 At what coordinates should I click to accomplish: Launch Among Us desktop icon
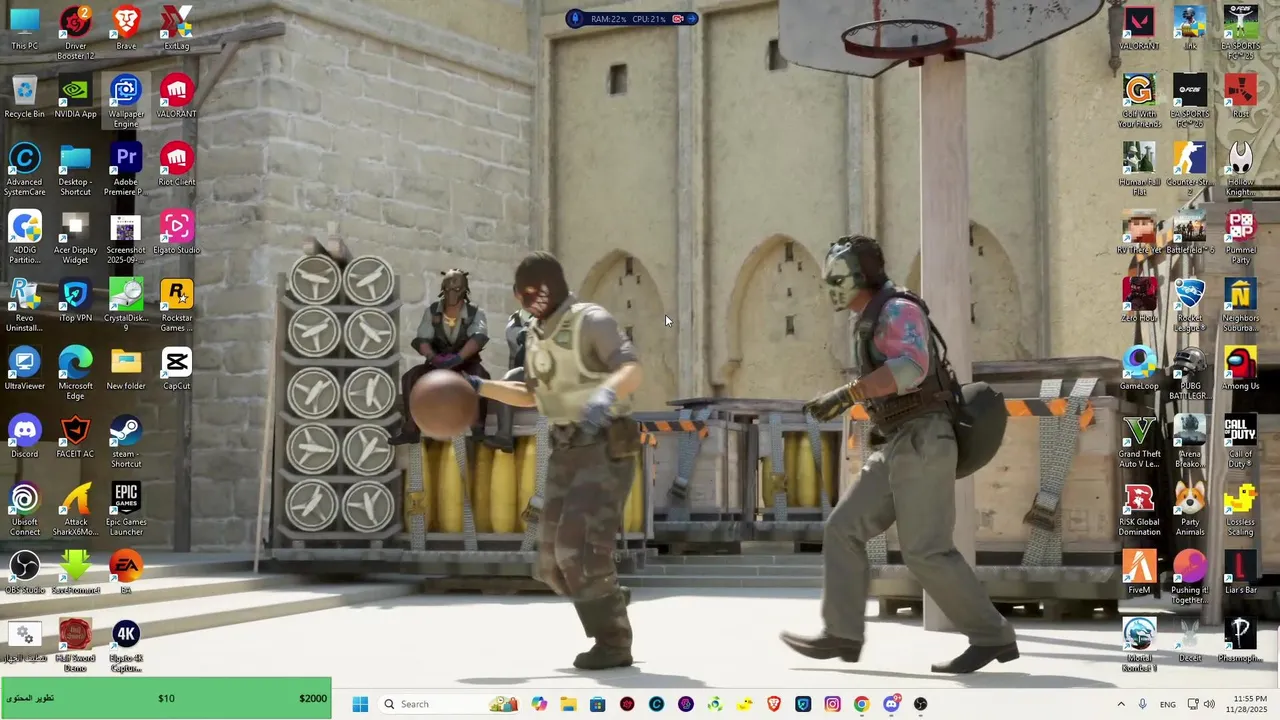[1241, 368]
